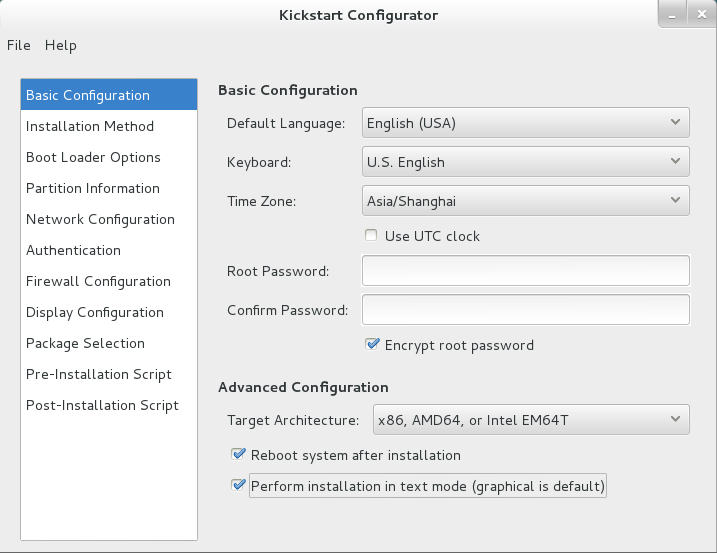Click the Root Password input field
The width and height of the screenshot is (717, 553).
click(526, 271)
